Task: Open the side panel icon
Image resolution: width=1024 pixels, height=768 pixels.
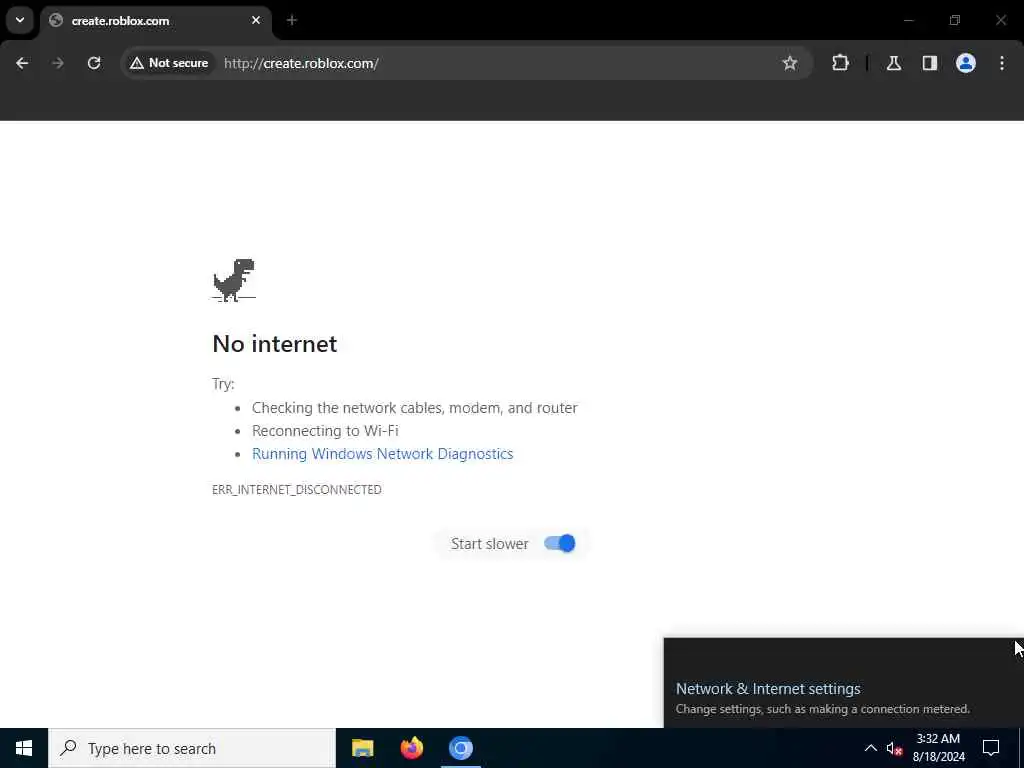Action: (x=929, y=63)
